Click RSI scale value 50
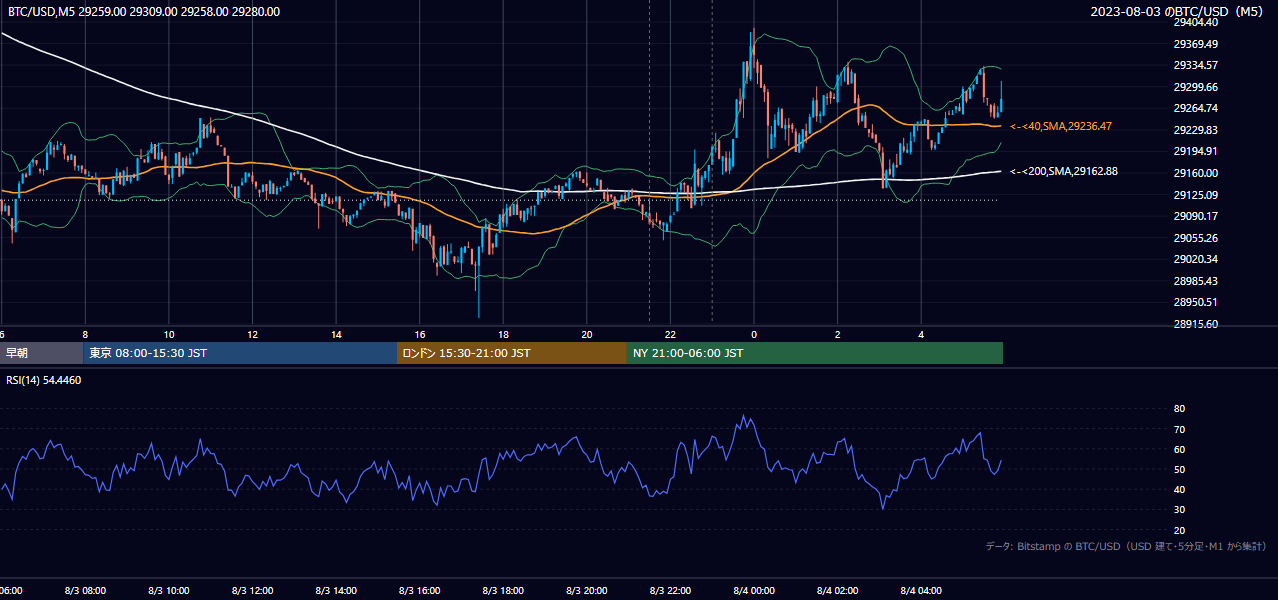This screenshot has width=1278, height=600. tap(1179, 469)
